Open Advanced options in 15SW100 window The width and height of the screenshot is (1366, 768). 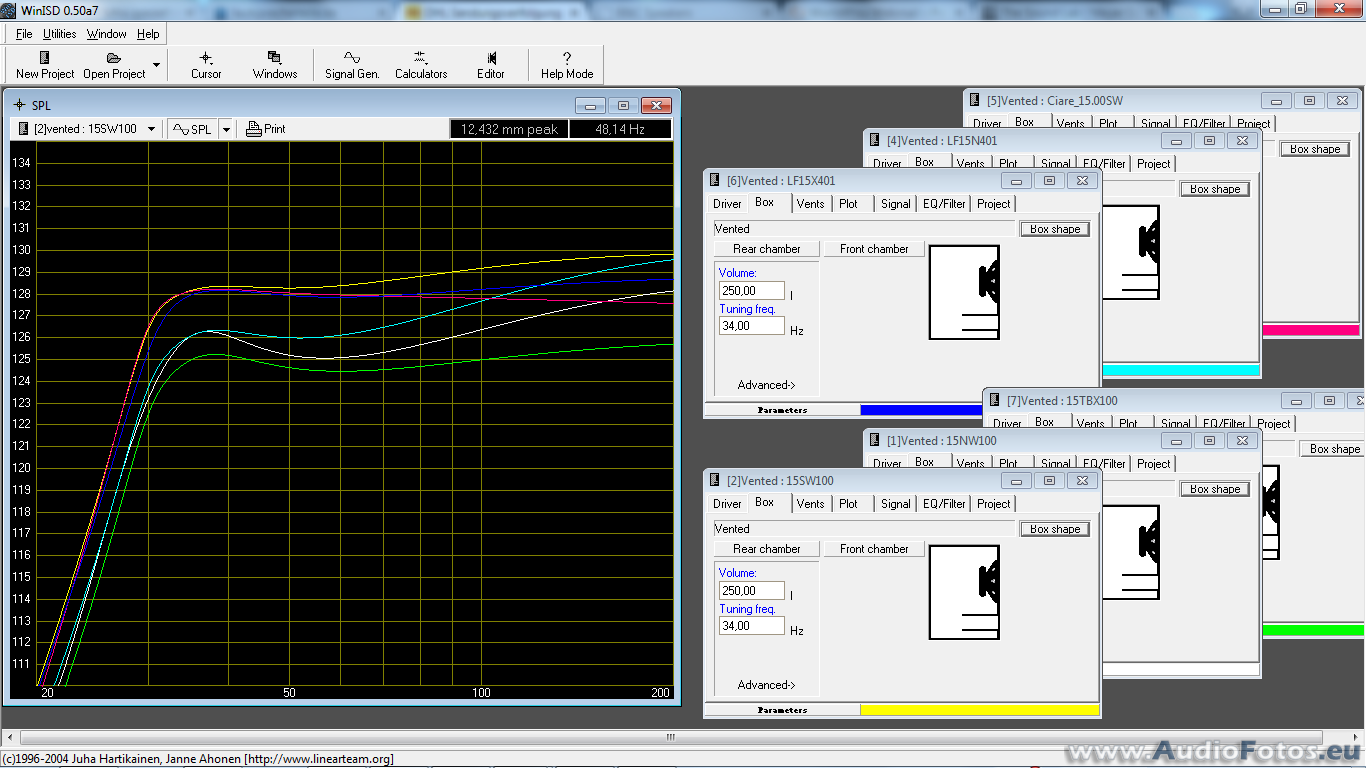[x=767, y=685]
